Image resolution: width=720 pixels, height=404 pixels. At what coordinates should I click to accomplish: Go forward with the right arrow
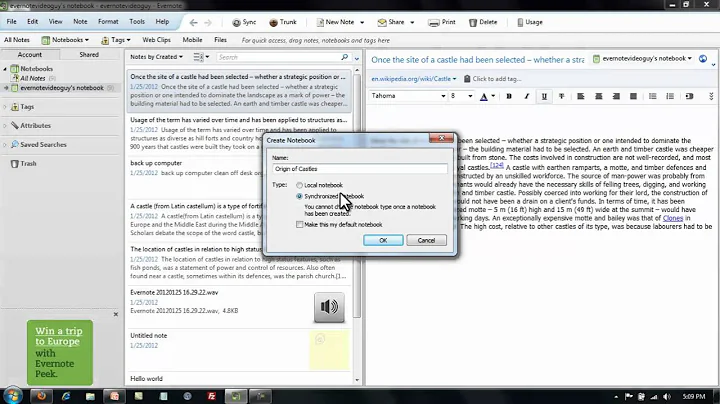[x=208, y=22]
